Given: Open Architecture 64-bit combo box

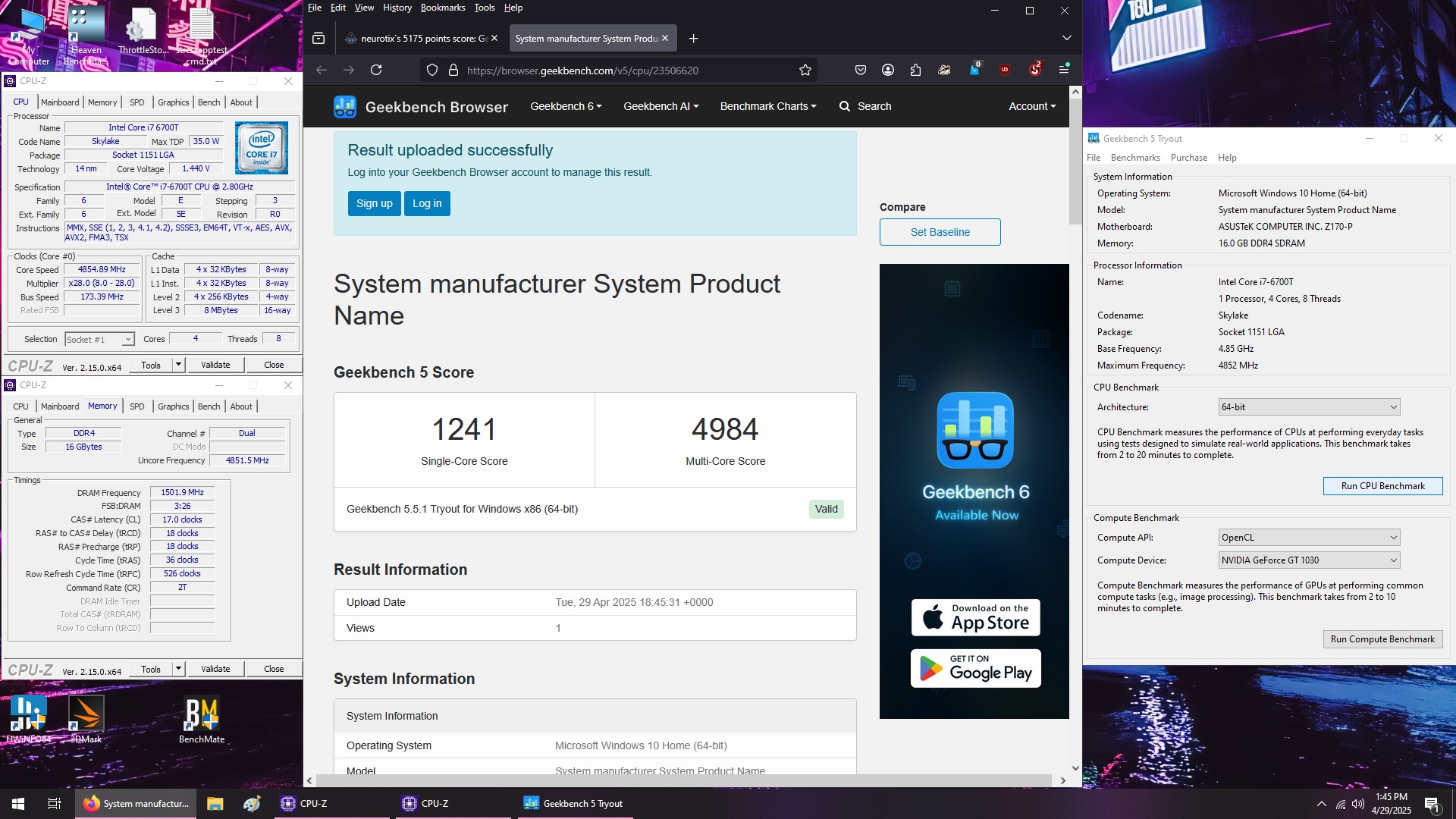Looking at the screenshot, I should pyautogui.click(x=1309, y=407).
